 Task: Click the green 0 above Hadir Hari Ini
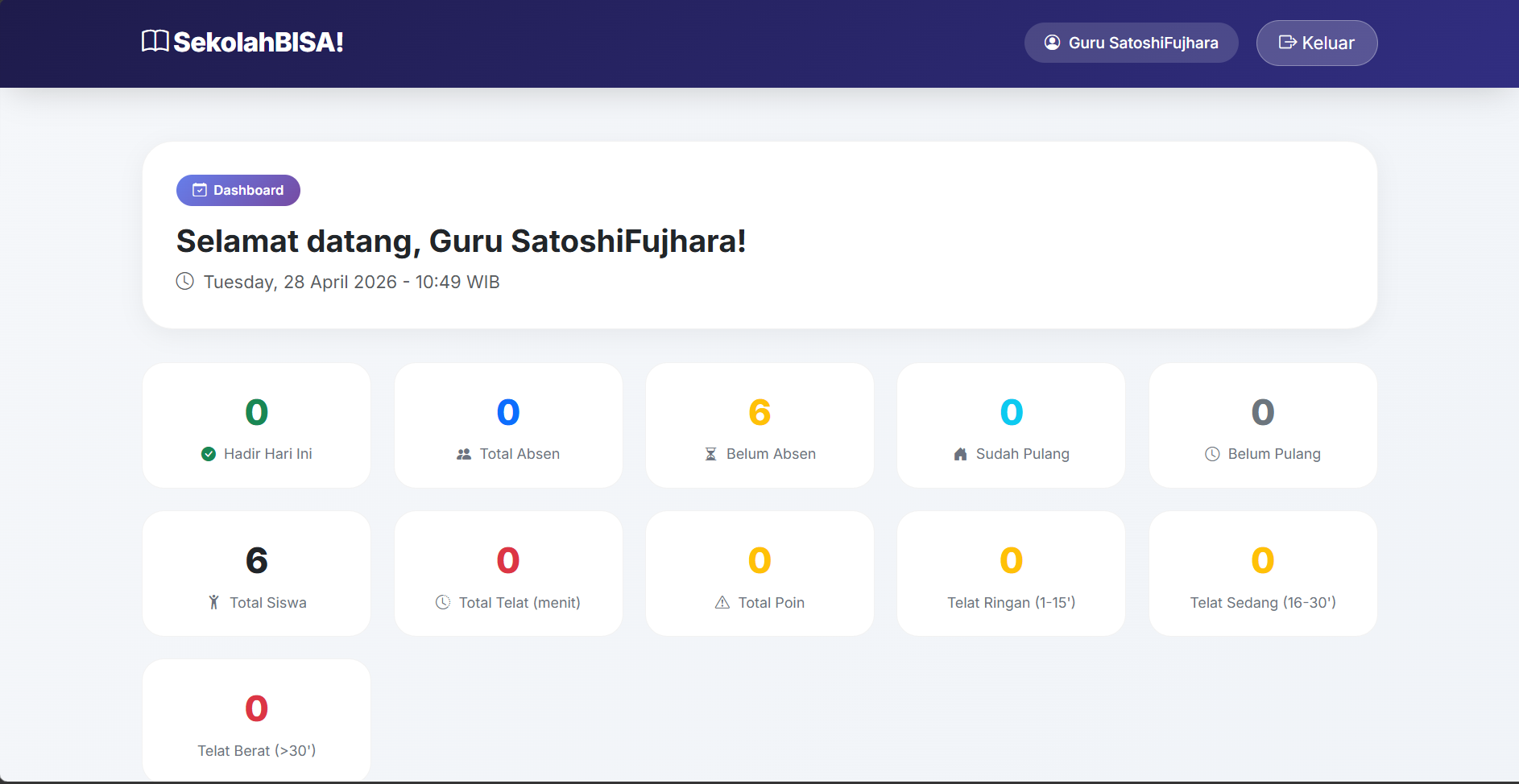257,412
